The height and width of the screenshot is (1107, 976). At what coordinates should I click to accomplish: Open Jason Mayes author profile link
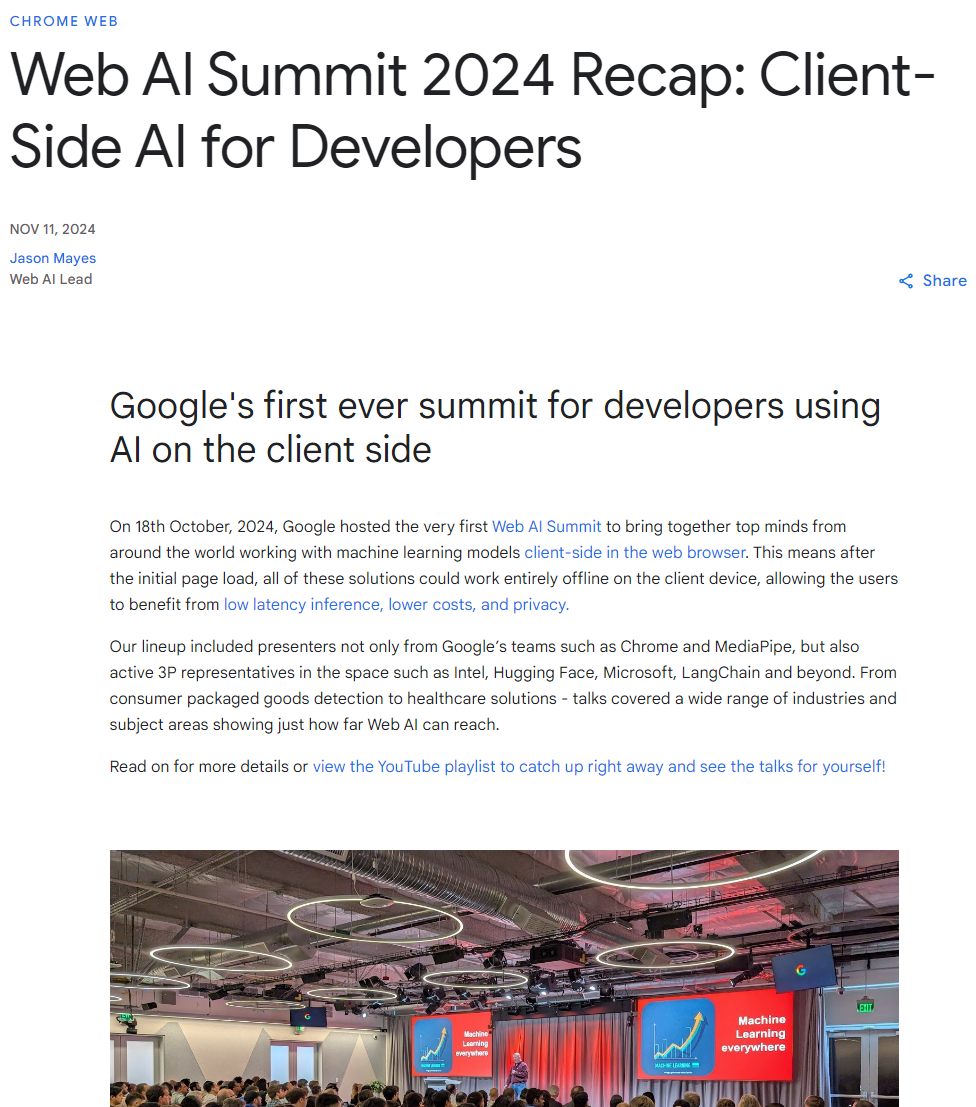coord(53,258)
